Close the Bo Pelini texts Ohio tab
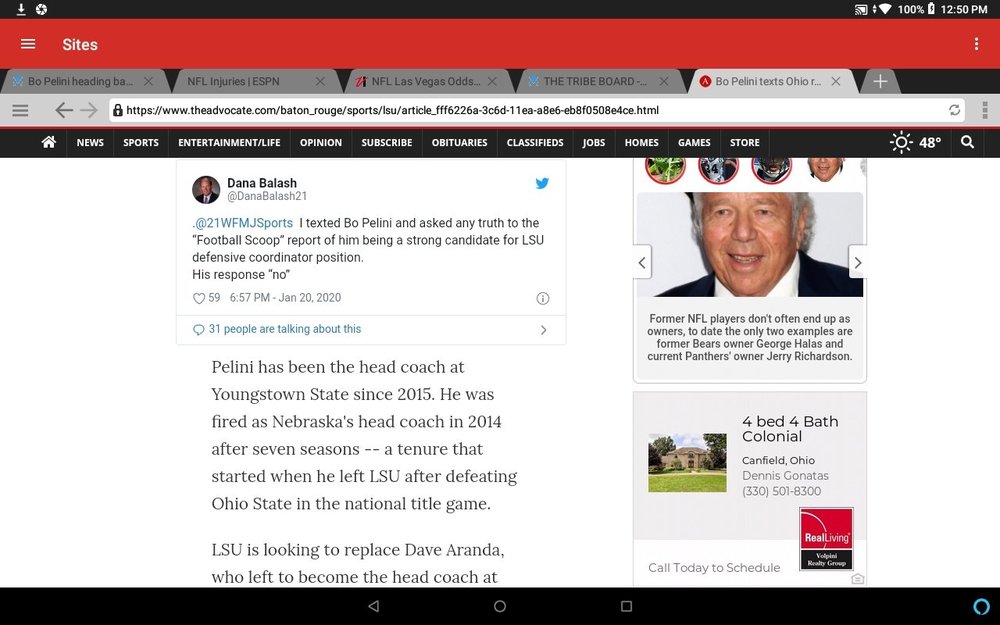This screenshot has height=625, width=1000. (x=835, y=82)
